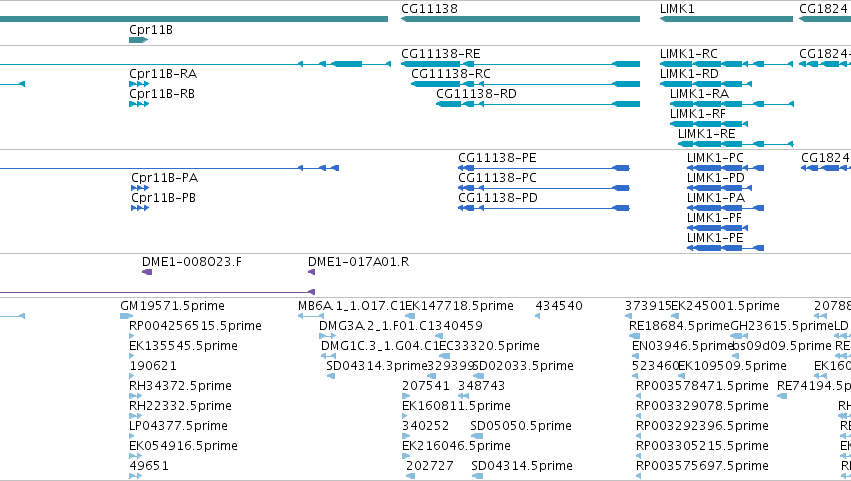Select LIMK1-PE protein label

715,238
